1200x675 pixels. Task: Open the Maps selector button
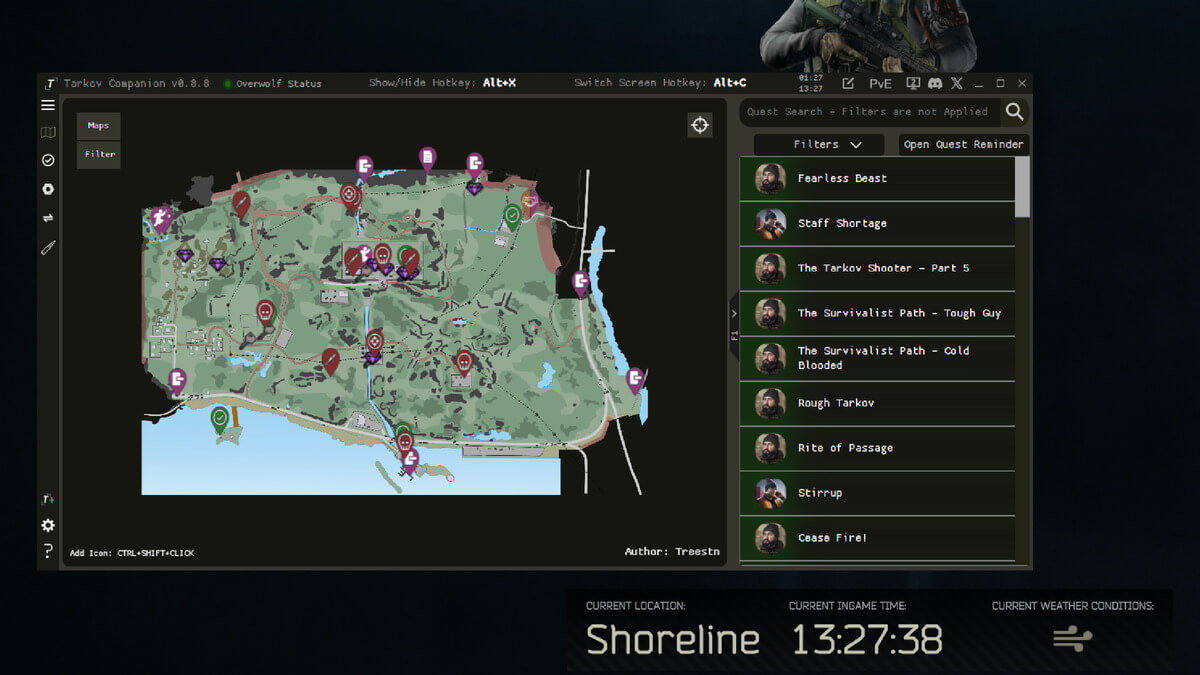coord(99,126)
